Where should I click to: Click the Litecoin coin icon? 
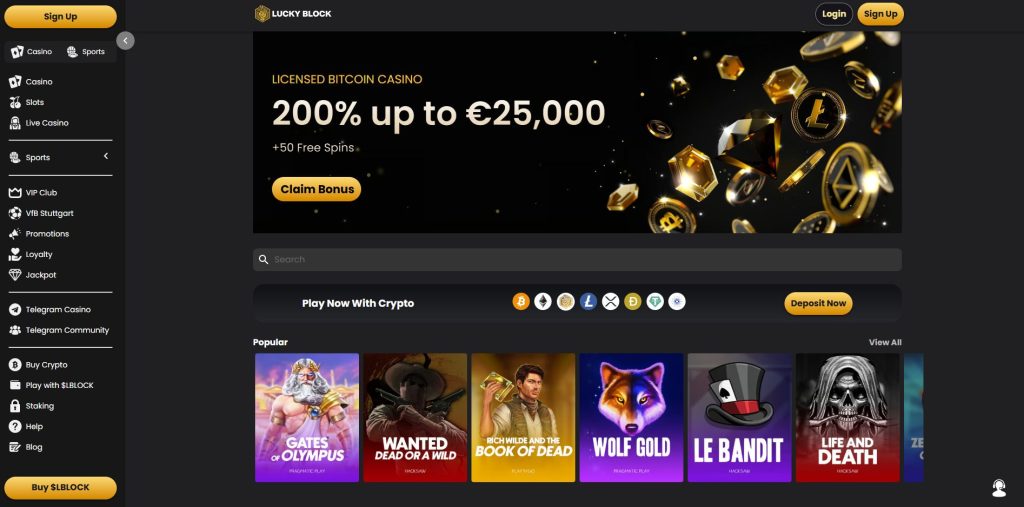(x=588, y=301)
